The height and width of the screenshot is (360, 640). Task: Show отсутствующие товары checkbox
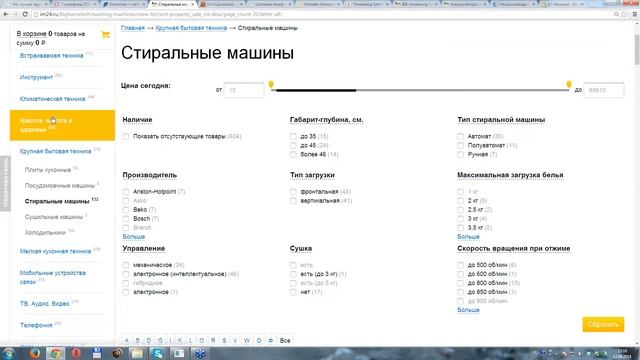coord(126,136)
